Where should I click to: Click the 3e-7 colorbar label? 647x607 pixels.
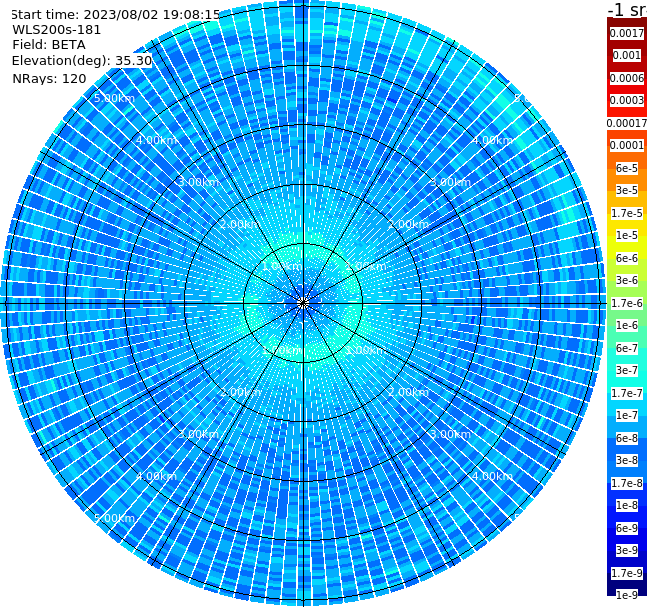627,370
